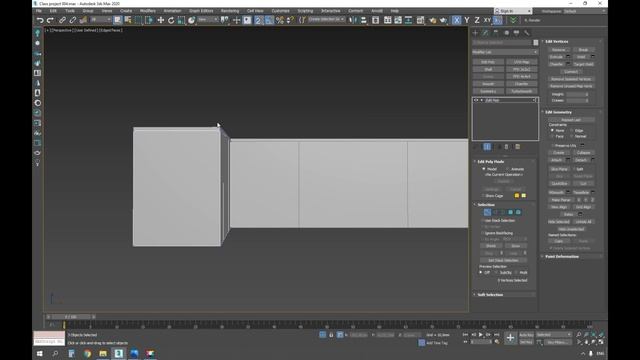Open the Edit menu
Viewport: 640px width, 360px height.
pyautogui.click(x=53, y=11)
